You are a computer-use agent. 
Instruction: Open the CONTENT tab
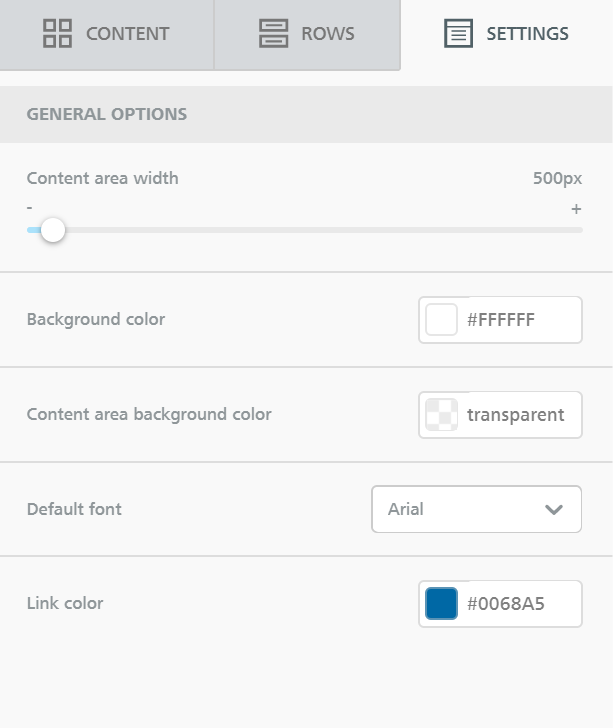pos(107,35)
